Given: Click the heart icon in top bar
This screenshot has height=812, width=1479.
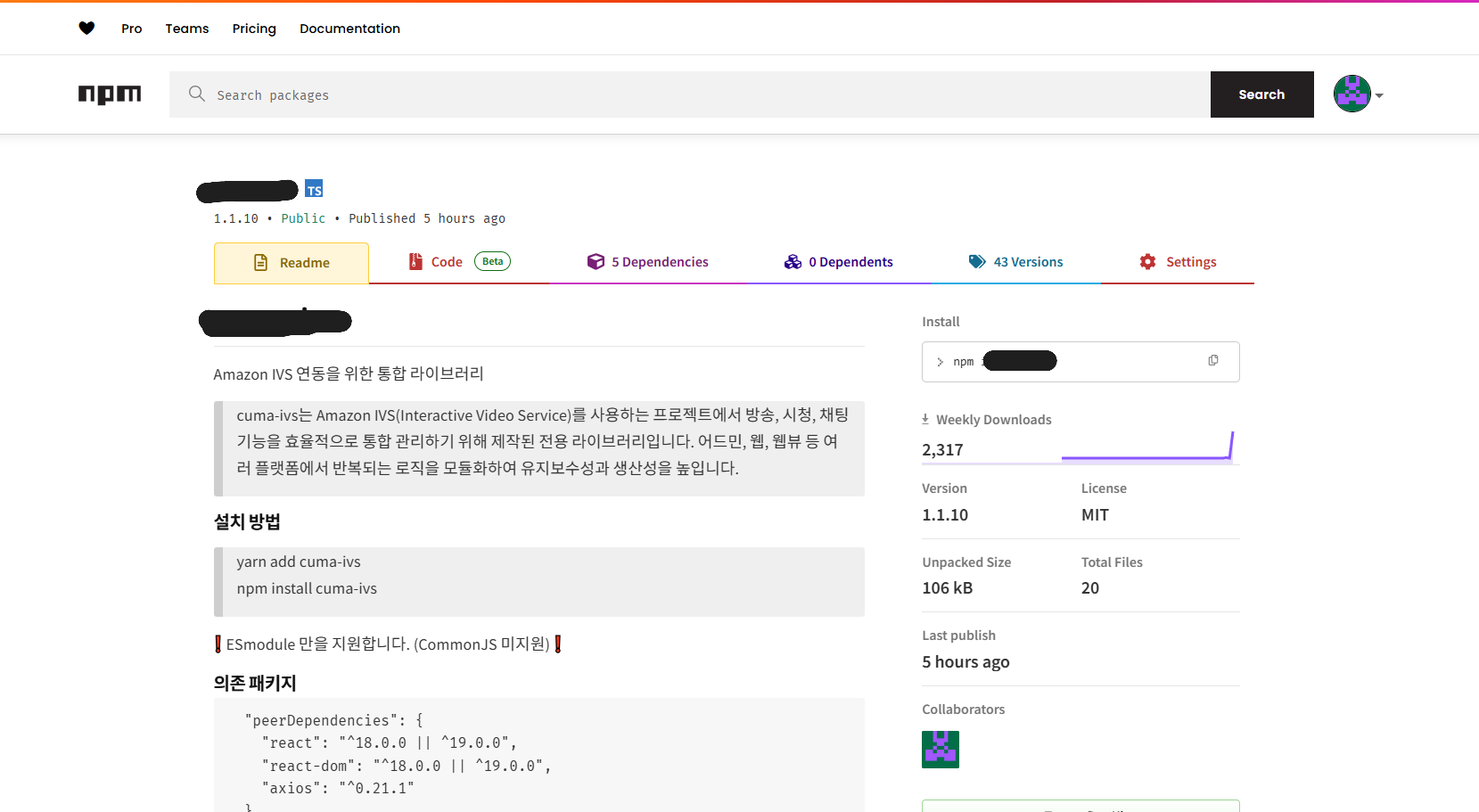Looking at the screenshot, I should pyautogui.click(x=86, y=29).
